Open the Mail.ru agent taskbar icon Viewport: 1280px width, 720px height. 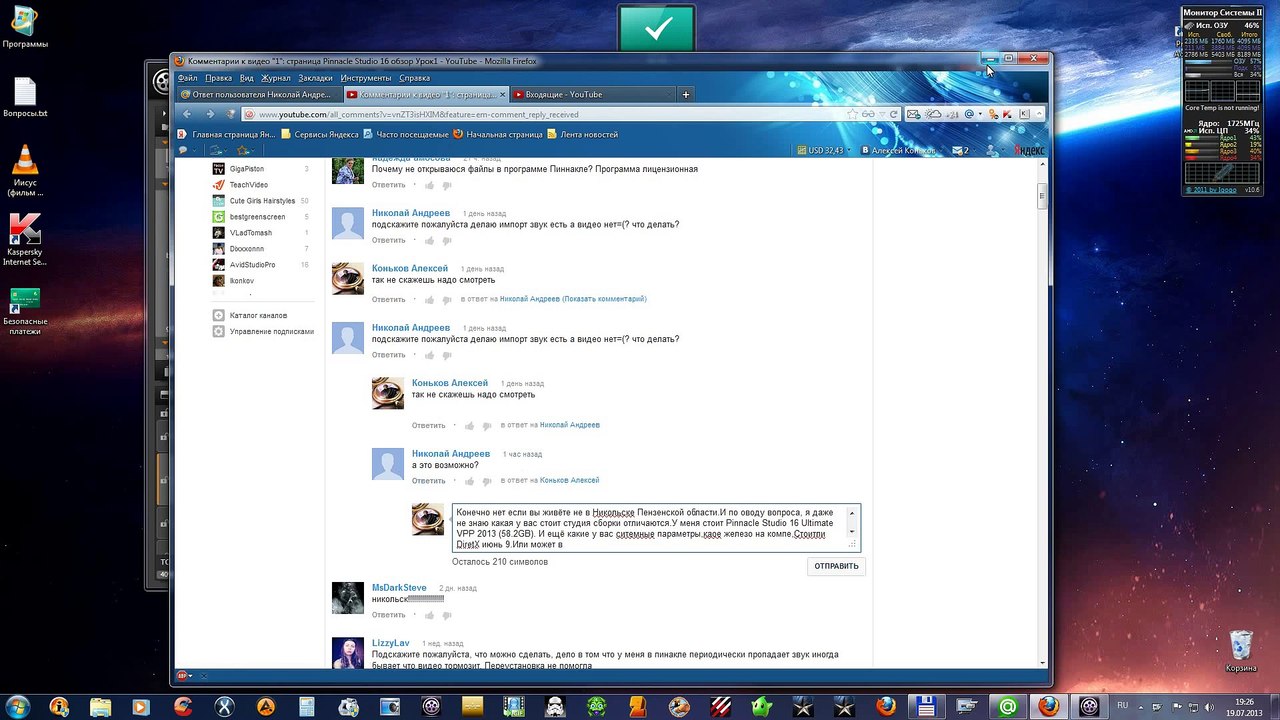tap(1007, 706)
